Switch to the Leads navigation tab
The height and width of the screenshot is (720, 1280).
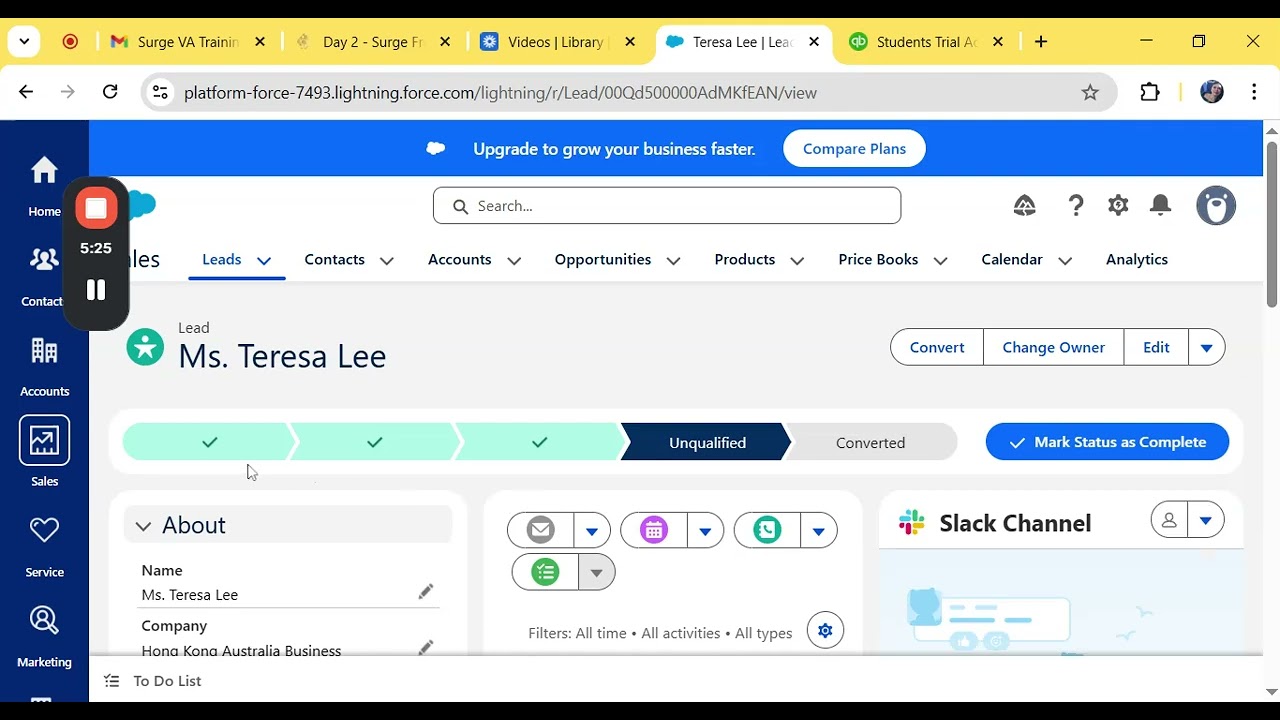click(x=221, y=259)
